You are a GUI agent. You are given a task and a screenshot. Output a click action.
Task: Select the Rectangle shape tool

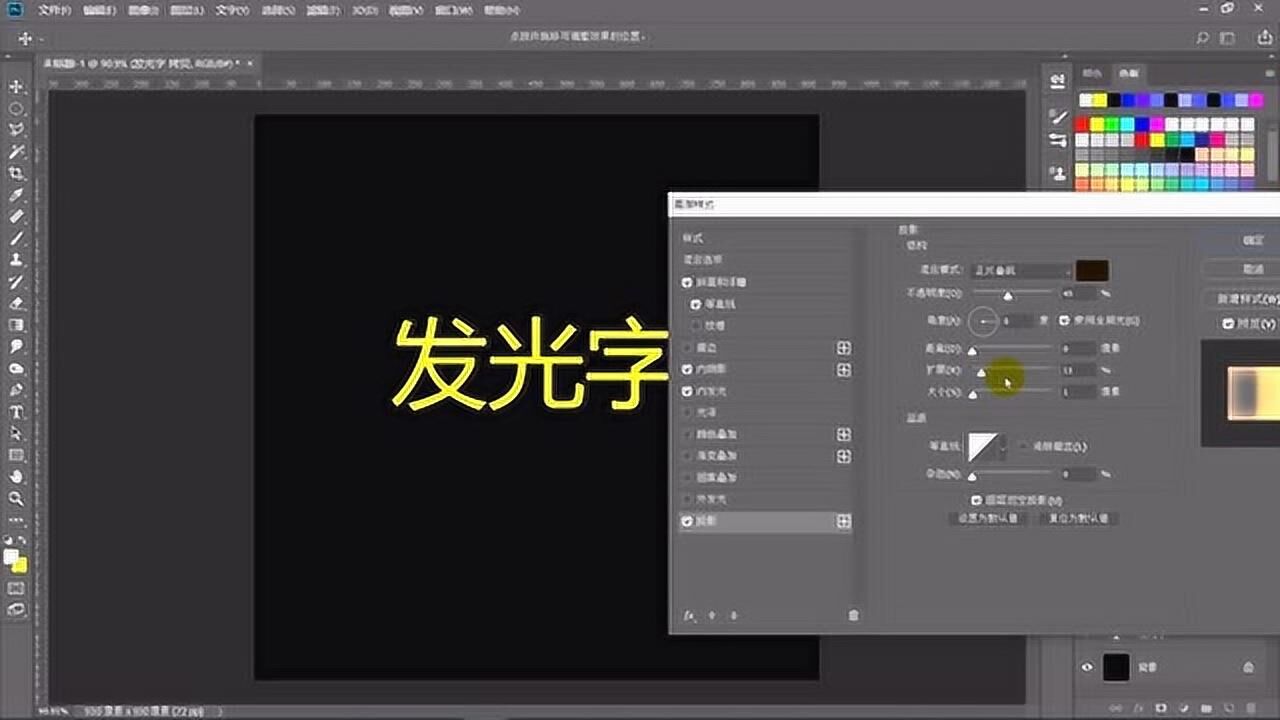16,455
